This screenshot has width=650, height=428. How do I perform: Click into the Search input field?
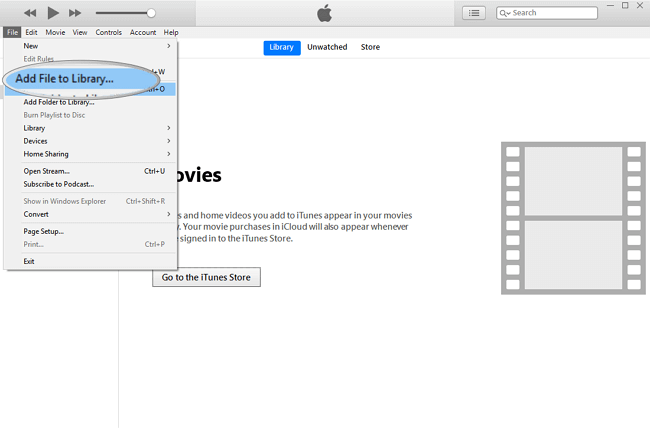pyautogui.click(x=550, y=13)
